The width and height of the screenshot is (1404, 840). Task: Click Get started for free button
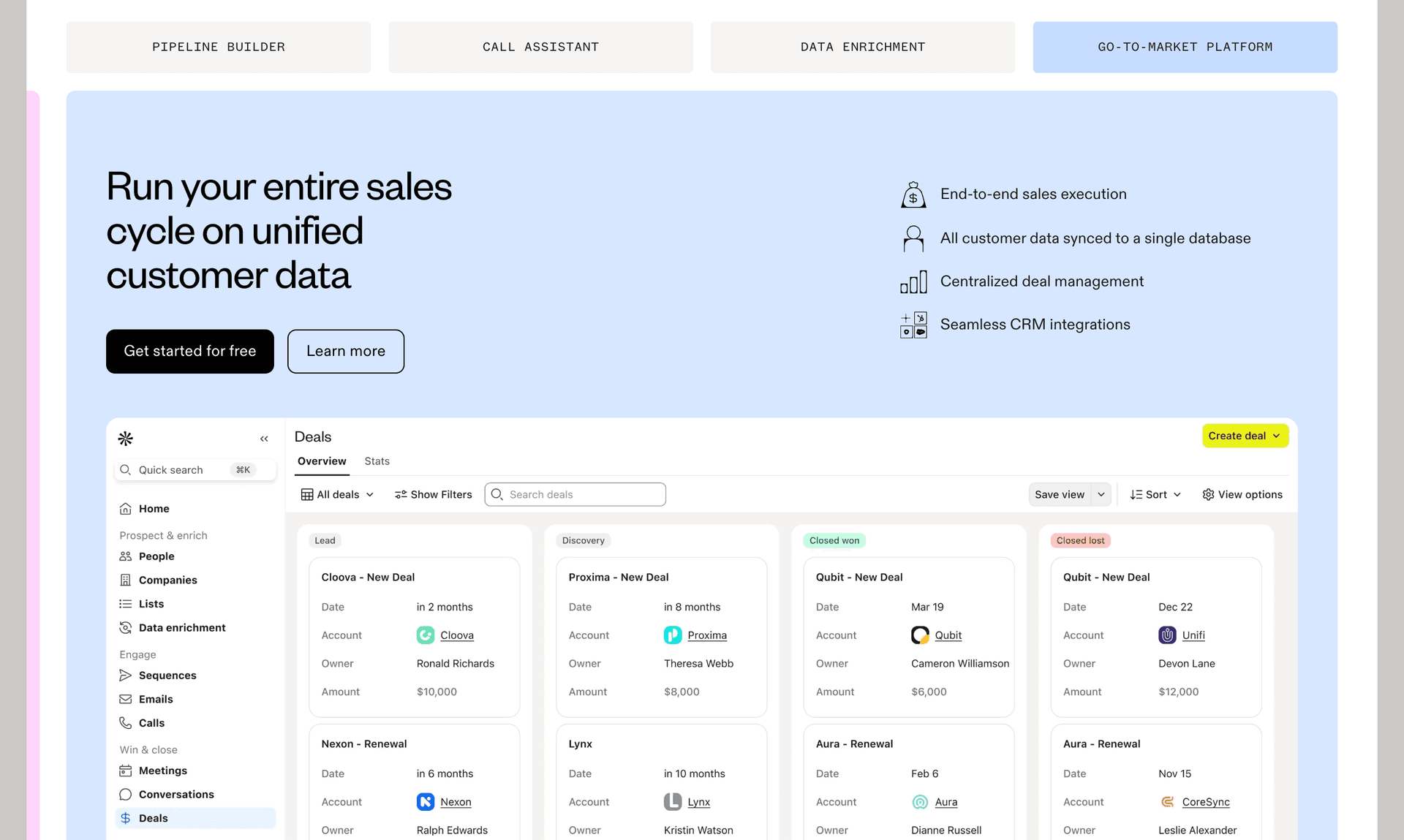[190, 352]
